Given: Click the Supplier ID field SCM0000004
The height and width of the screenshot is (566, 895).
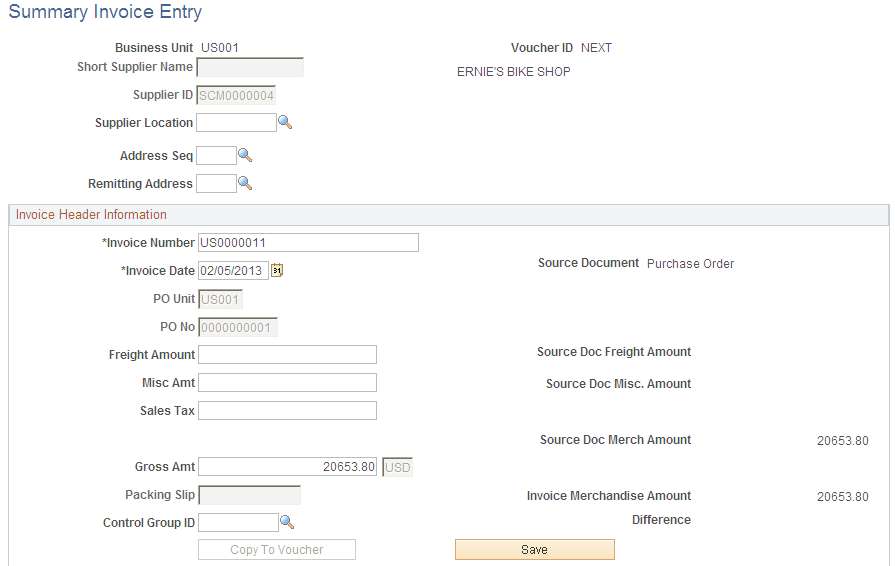Looking at the screenshot, I should [236, 95].
